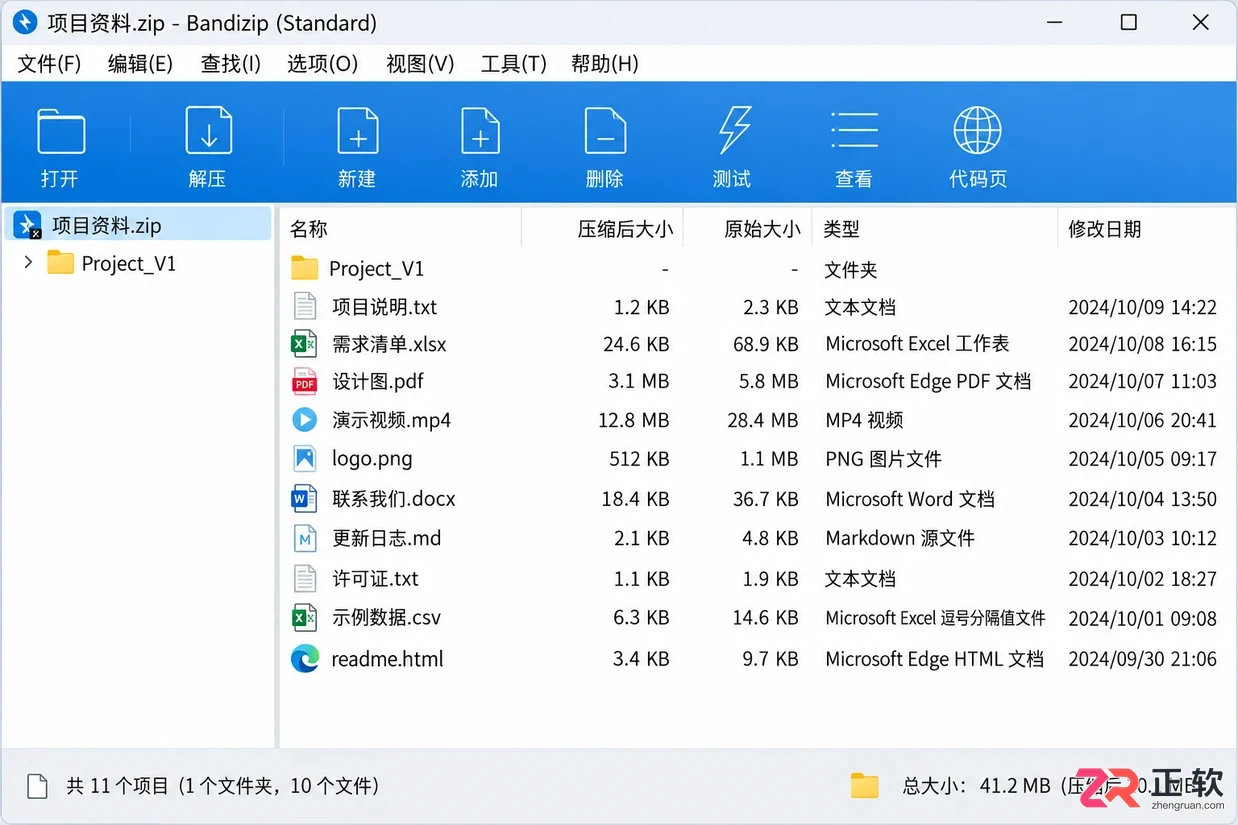Click the 2024/09/30 21:06 date cell
This screenshot has width=1238, height=825.
1142,659
